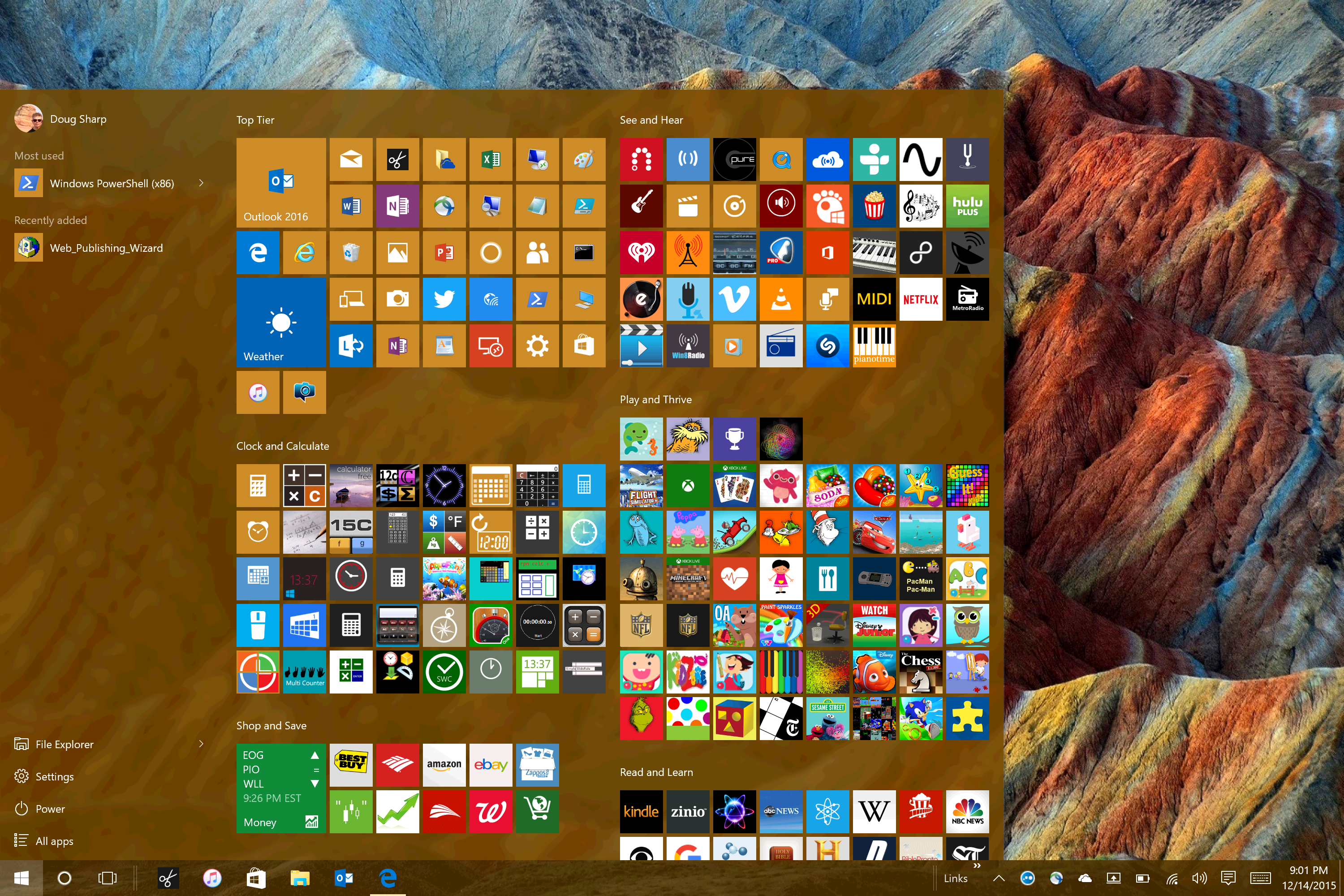Launch the Internet Explorer tile
Image resolution: width=1344 pixels, height=896 pixels.
305,252
